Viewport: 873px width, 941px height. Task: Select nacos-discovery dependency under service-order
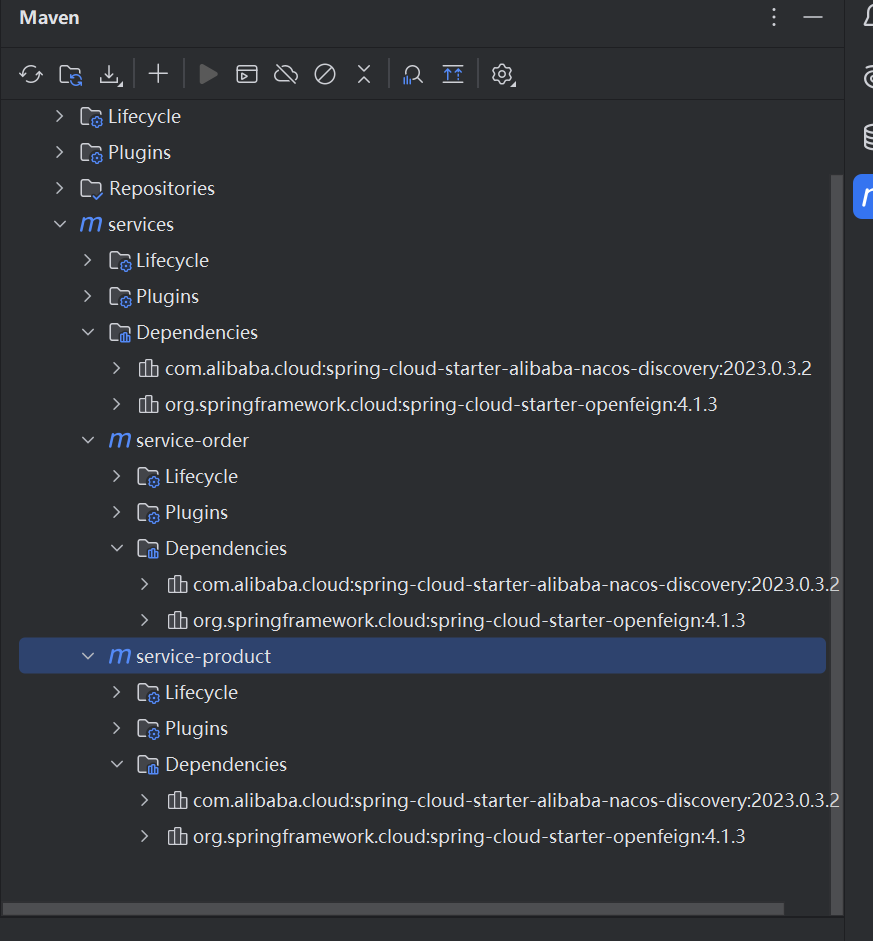(516, 585)
